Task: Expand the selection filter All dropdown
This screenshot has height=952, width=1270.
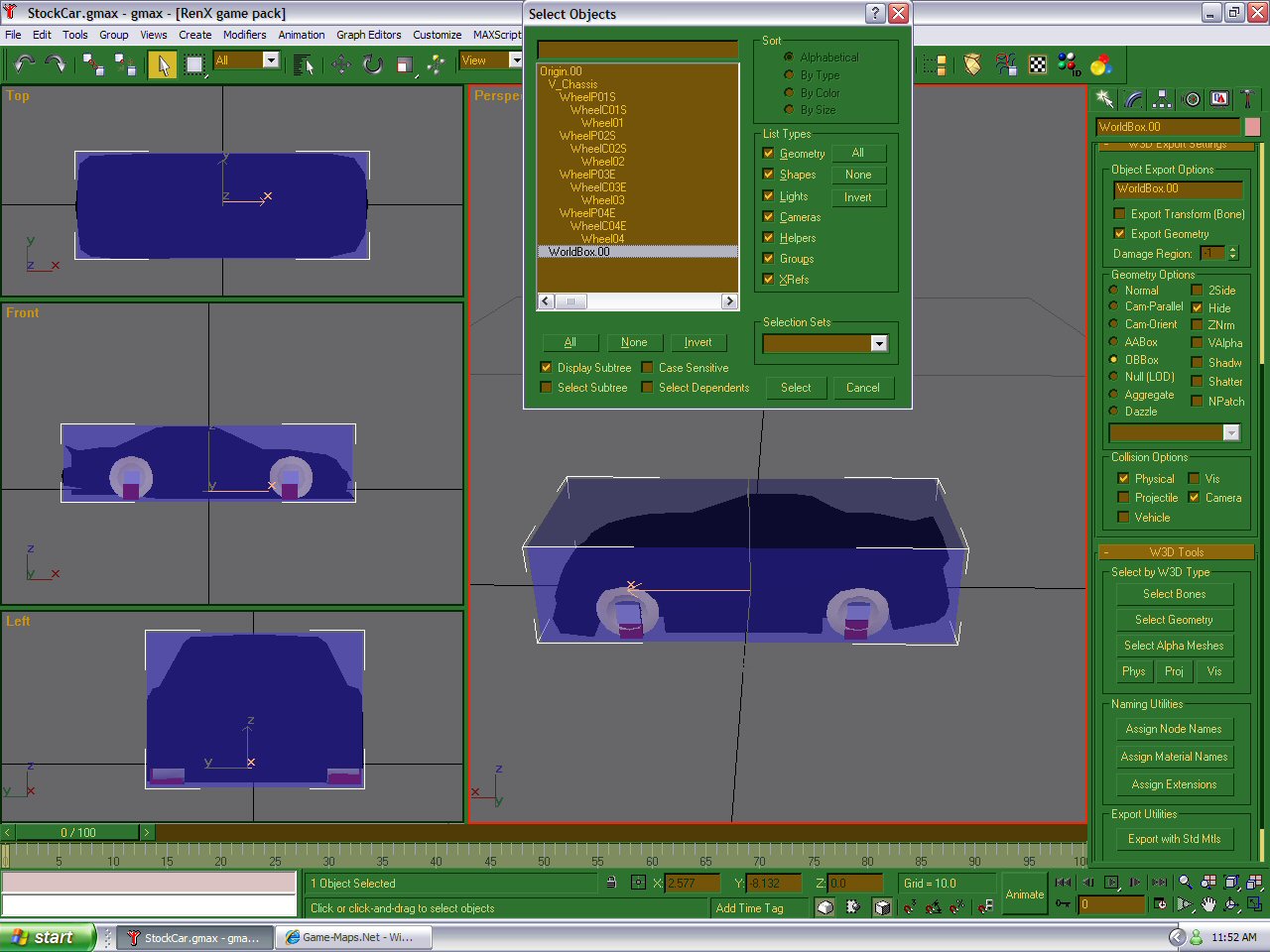Action: (x=271, y=60)
